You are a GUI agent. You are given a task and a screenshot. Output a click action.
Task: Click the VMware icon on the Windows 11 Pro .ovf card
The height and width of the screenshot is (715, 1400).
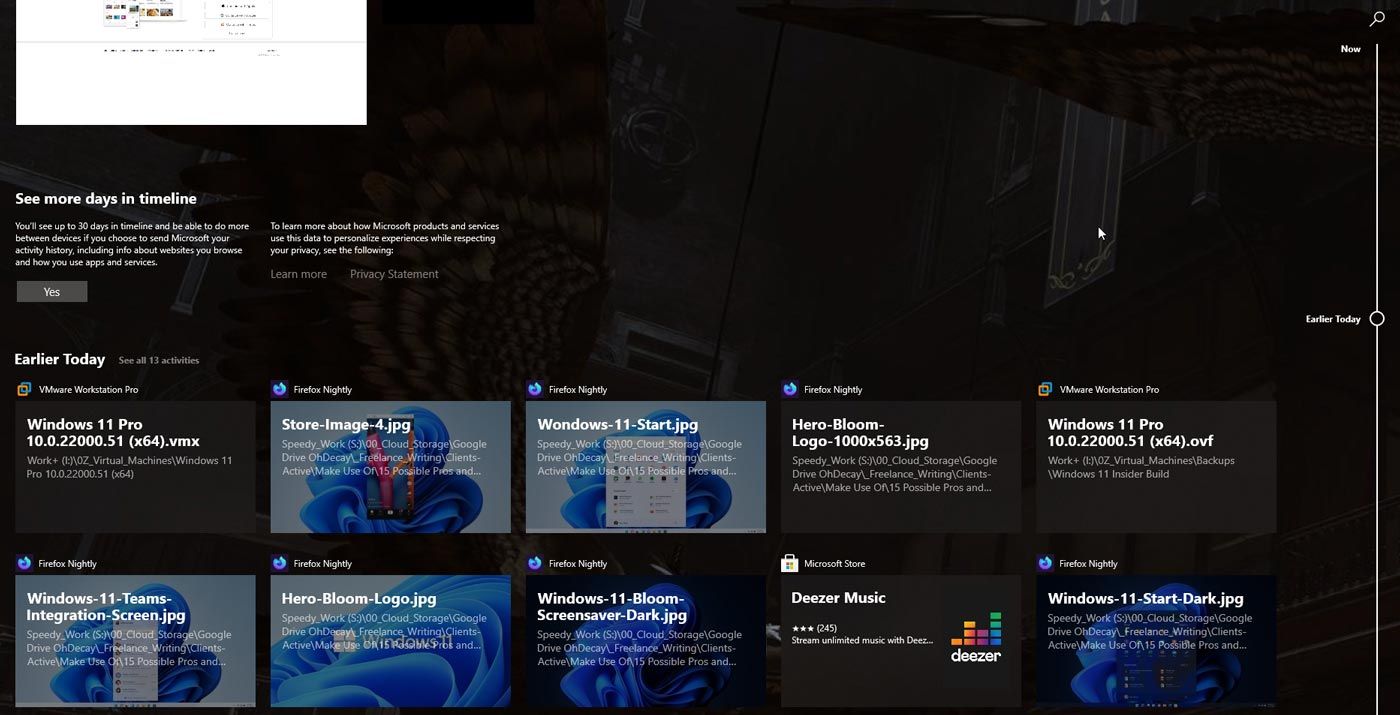pyautogui.click(x=1044, y=389)
